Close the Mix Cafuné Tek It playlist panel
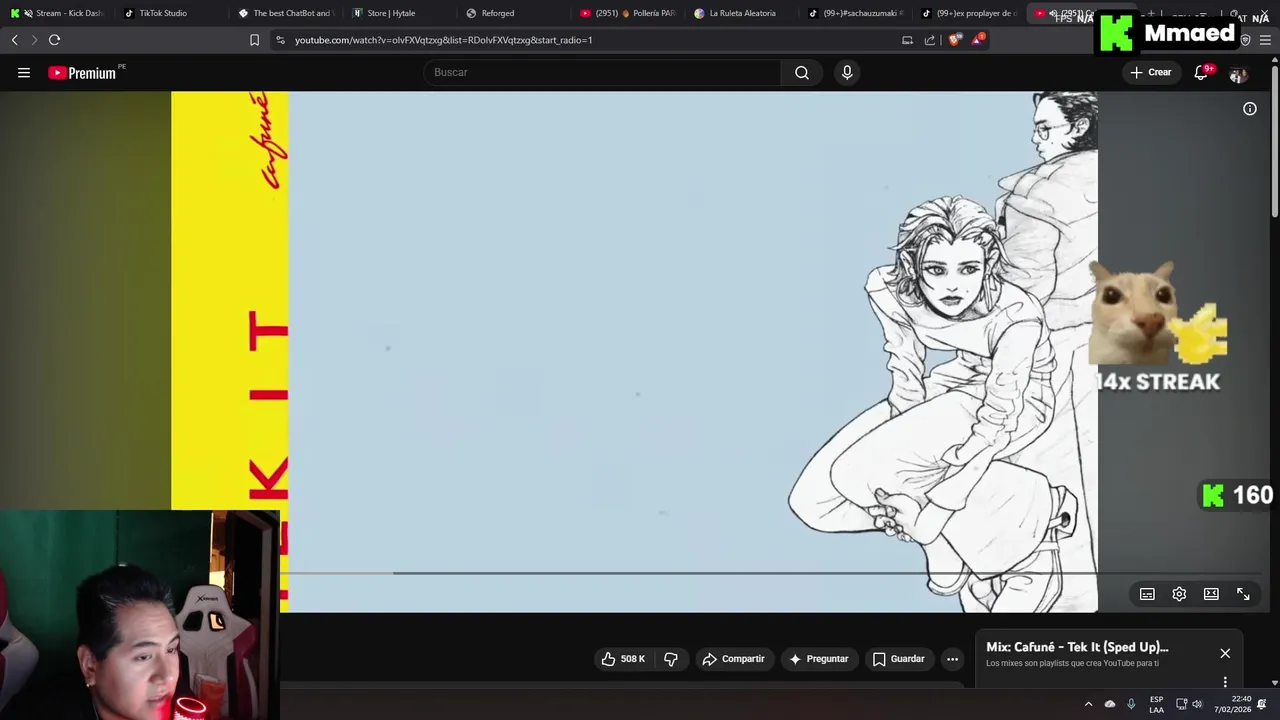This screenshot has width=1280, height=720. click(x=1225, y=653)
